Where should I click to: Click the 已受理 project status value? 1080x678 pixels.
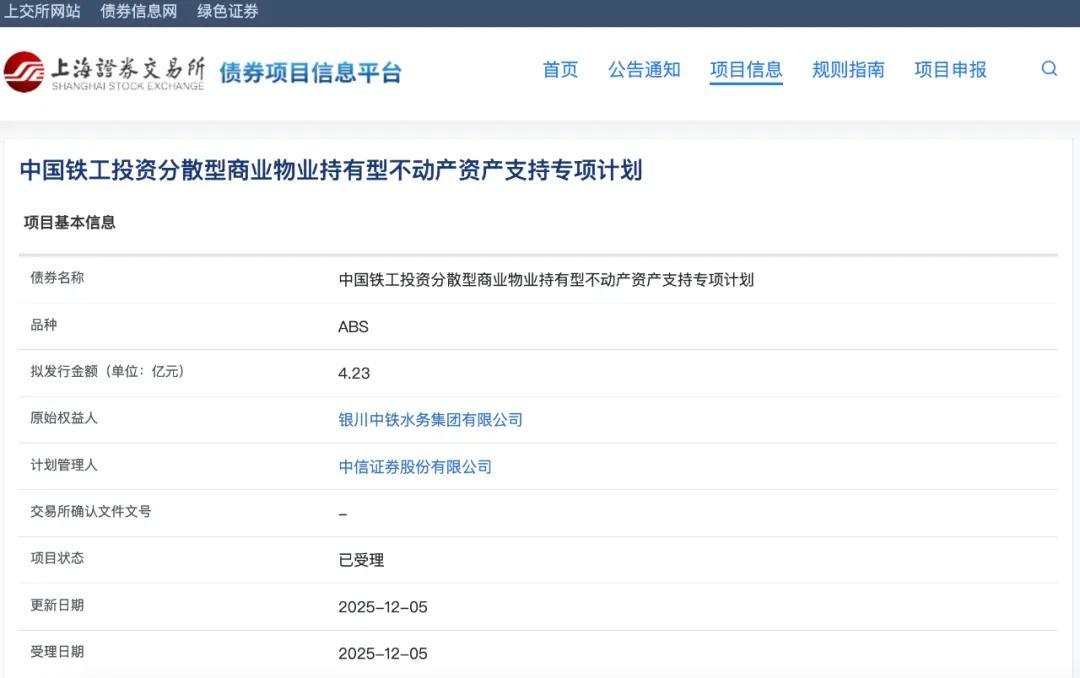361,560
